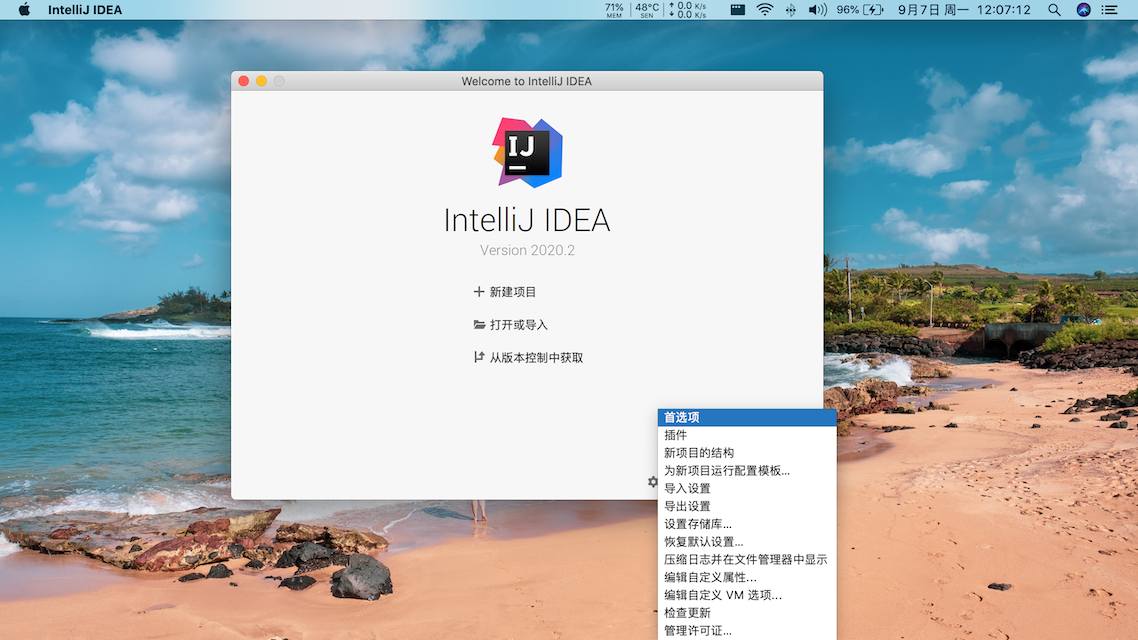The height and width of the screenshot is (640, 1138).
Task: Click the date and time display
Action: point(964,9)
